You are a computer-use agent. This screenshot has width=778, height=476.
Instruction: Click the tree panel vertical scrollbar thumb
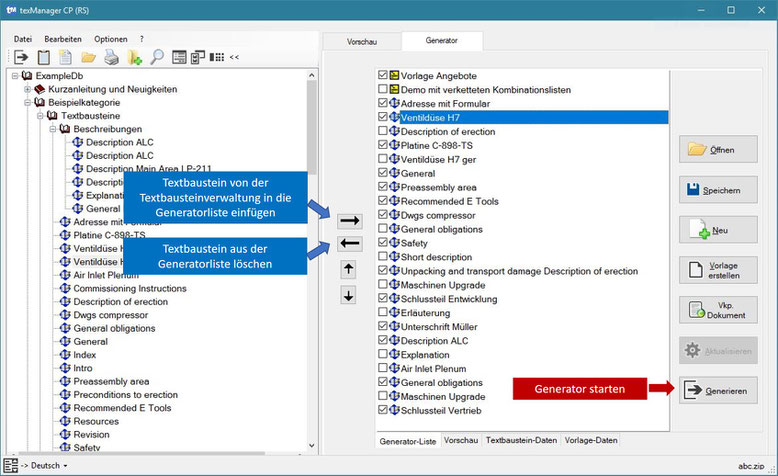coord(312,127)
